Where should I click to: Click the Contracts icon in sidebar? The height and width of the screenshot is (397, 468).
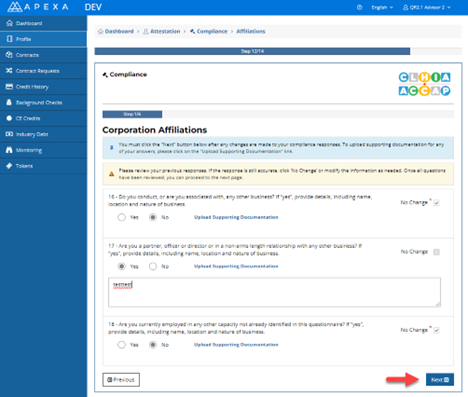click(x=9, y=55)
